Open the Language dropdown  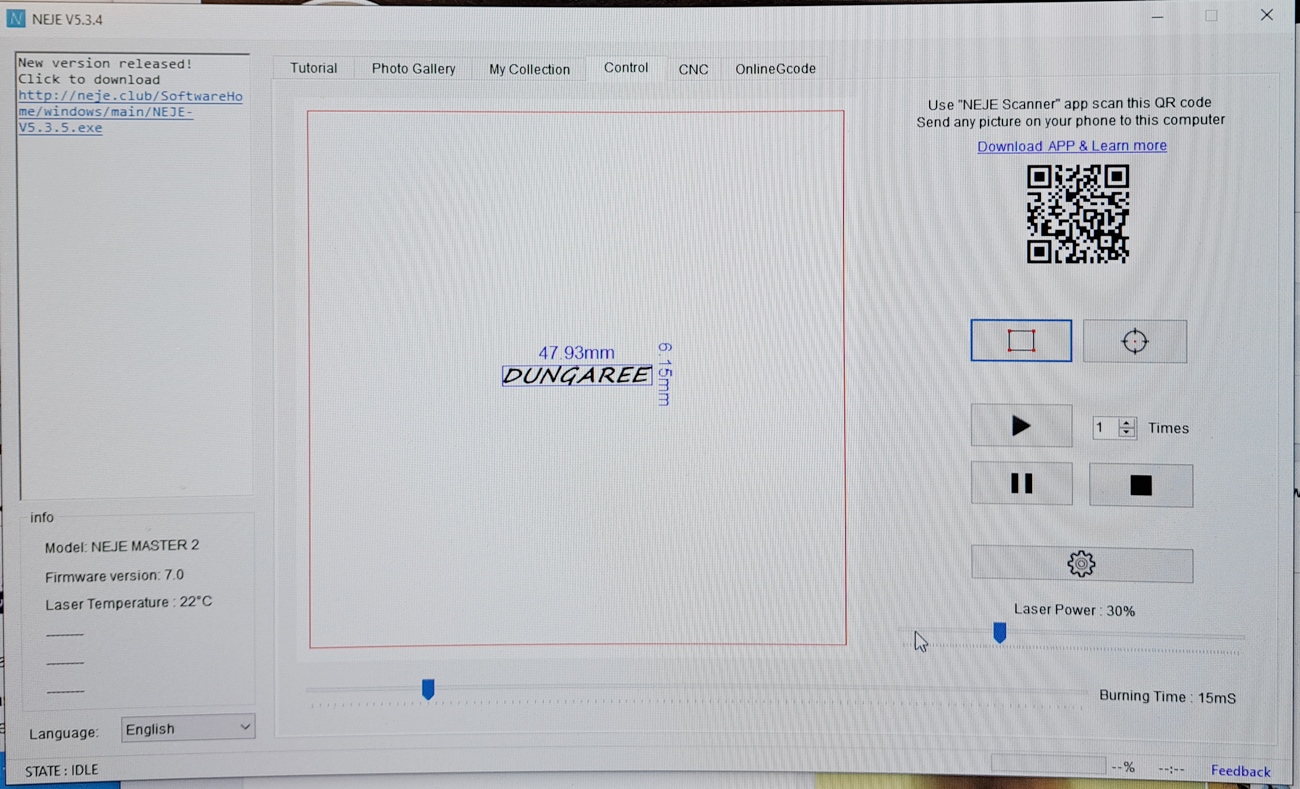(187, 728)
